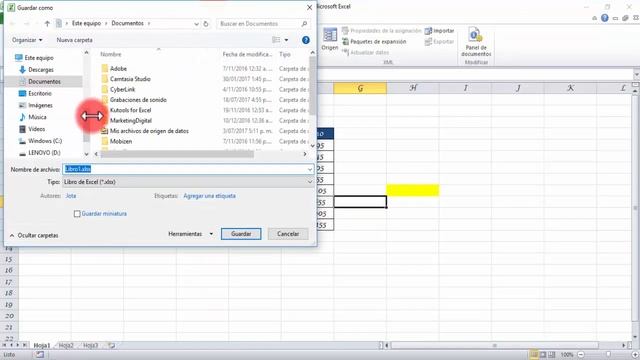The height and width of the screenshot is (360, 640).
Task: Open view options dropdown arrow
Action: pyautogui.click(x=287, y=40)
